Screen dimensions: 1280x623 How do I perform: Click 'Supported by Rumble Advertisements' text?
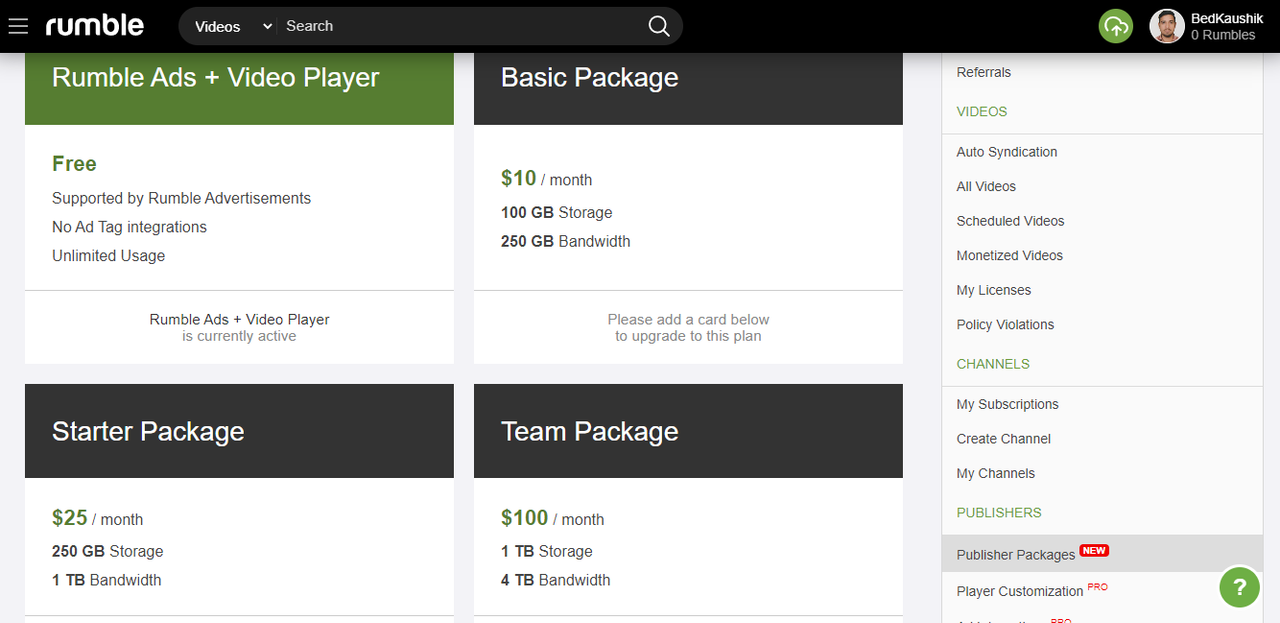(x=181, y=198)
